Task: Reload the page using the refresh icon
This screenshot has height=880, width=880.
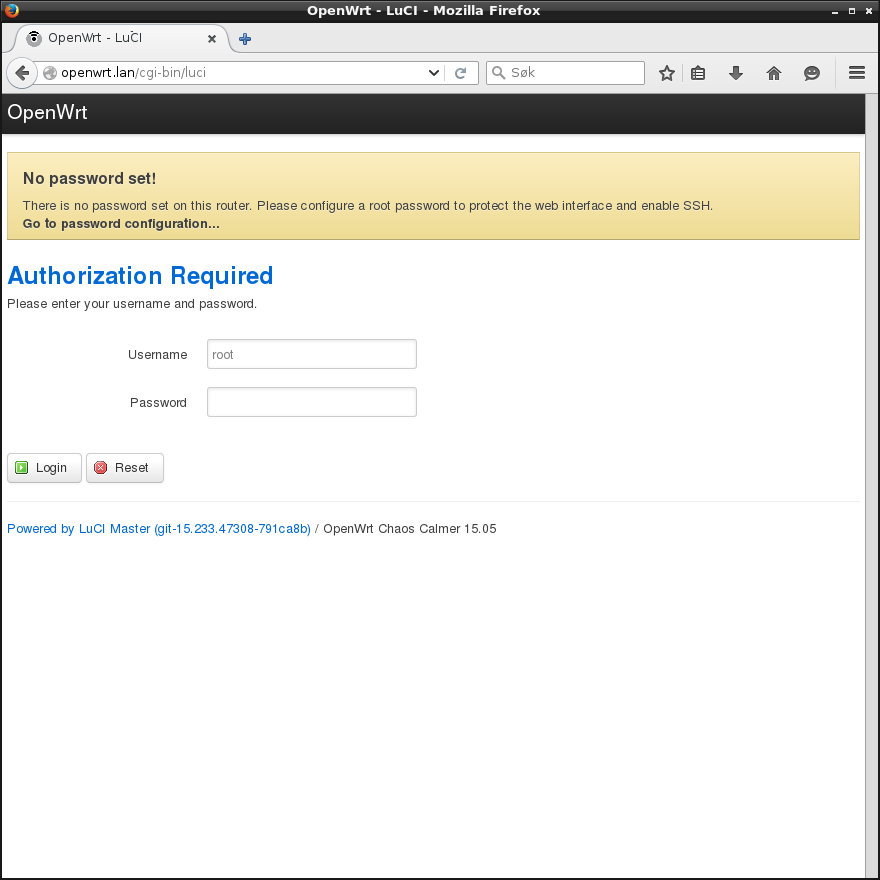Action: (x=460, y=73)
